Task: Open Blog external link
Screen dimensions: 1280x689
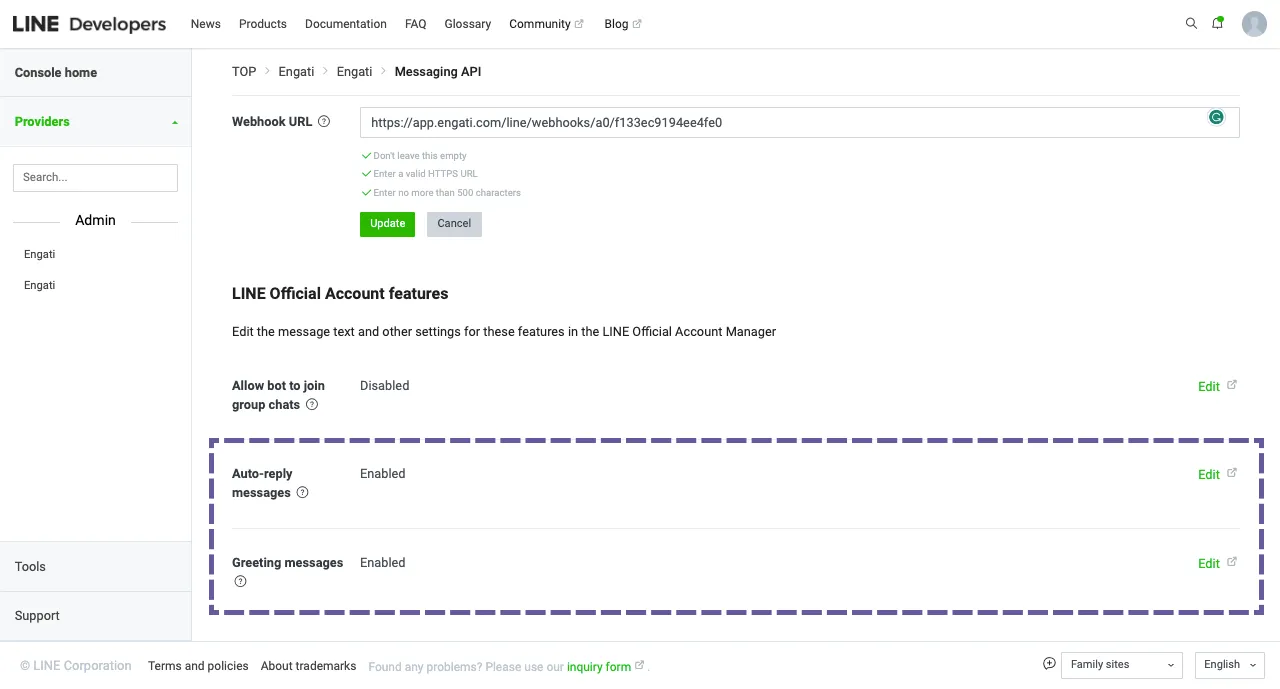Action: pyautogui.click(x=623, y=24)
